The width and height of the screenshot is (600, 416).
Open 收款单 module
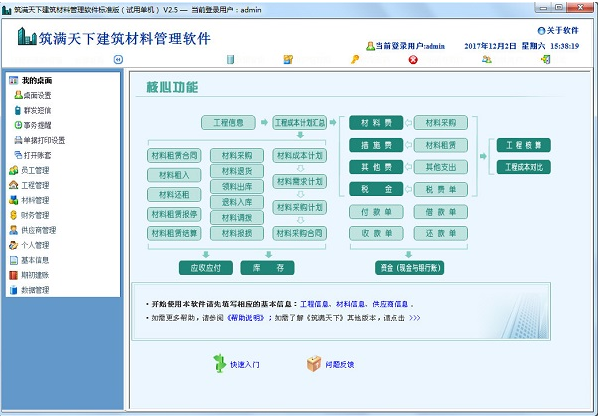(376, 233)
